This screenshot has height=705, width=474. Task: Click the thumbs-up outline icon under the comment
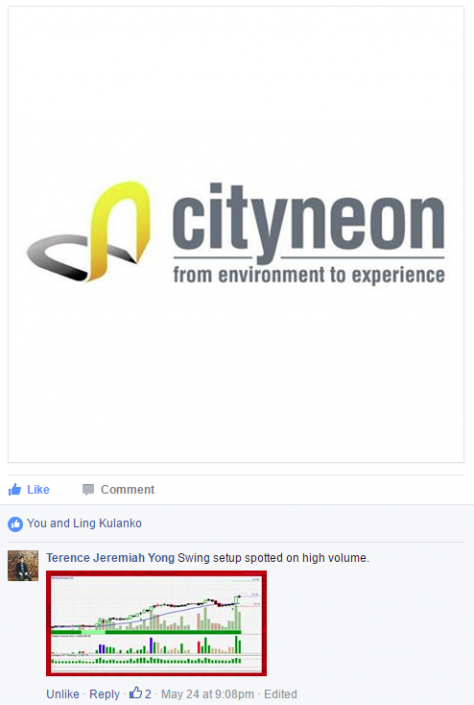click(x=135, y=693)
